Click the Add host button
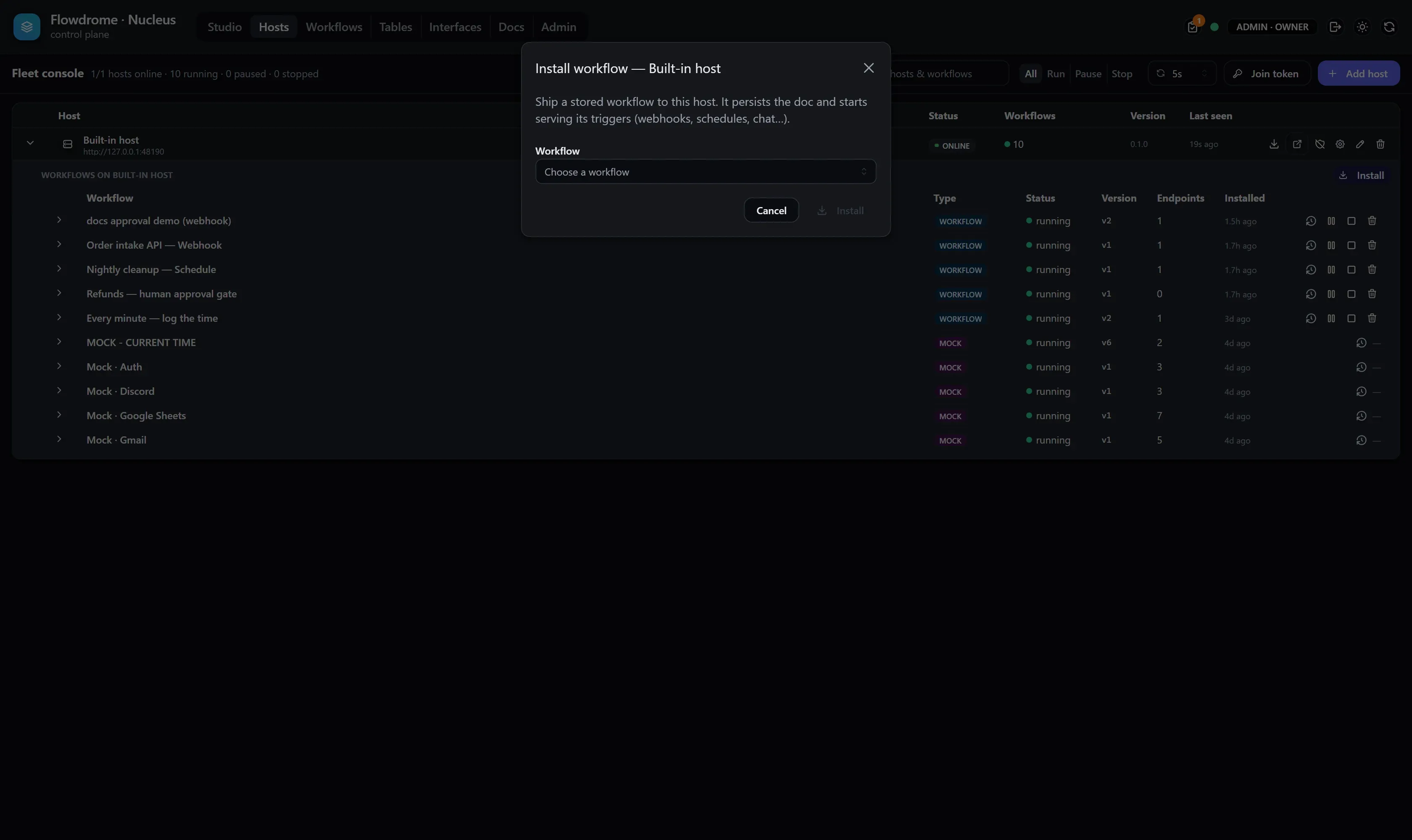 point(1358,73)
